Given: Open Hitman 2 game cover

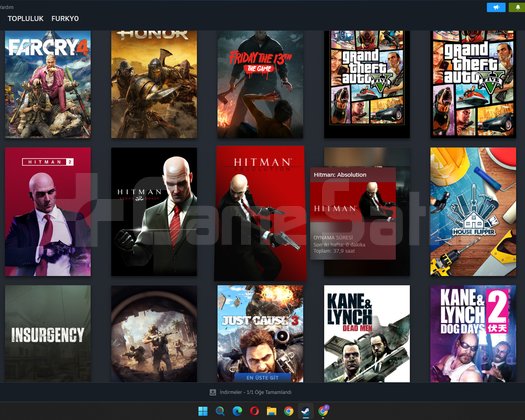Looking at the screenshot, I should pos(48,212).
